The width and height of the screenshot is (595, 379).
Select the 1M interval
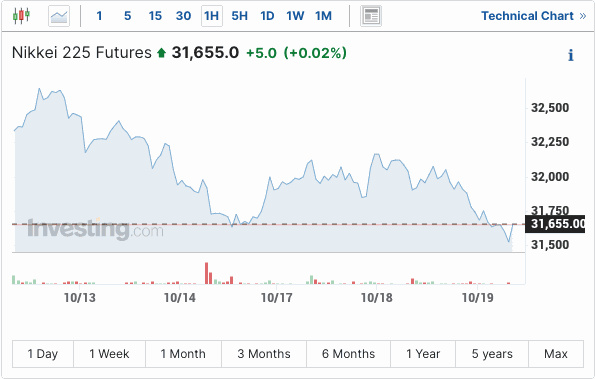[323, 16]
